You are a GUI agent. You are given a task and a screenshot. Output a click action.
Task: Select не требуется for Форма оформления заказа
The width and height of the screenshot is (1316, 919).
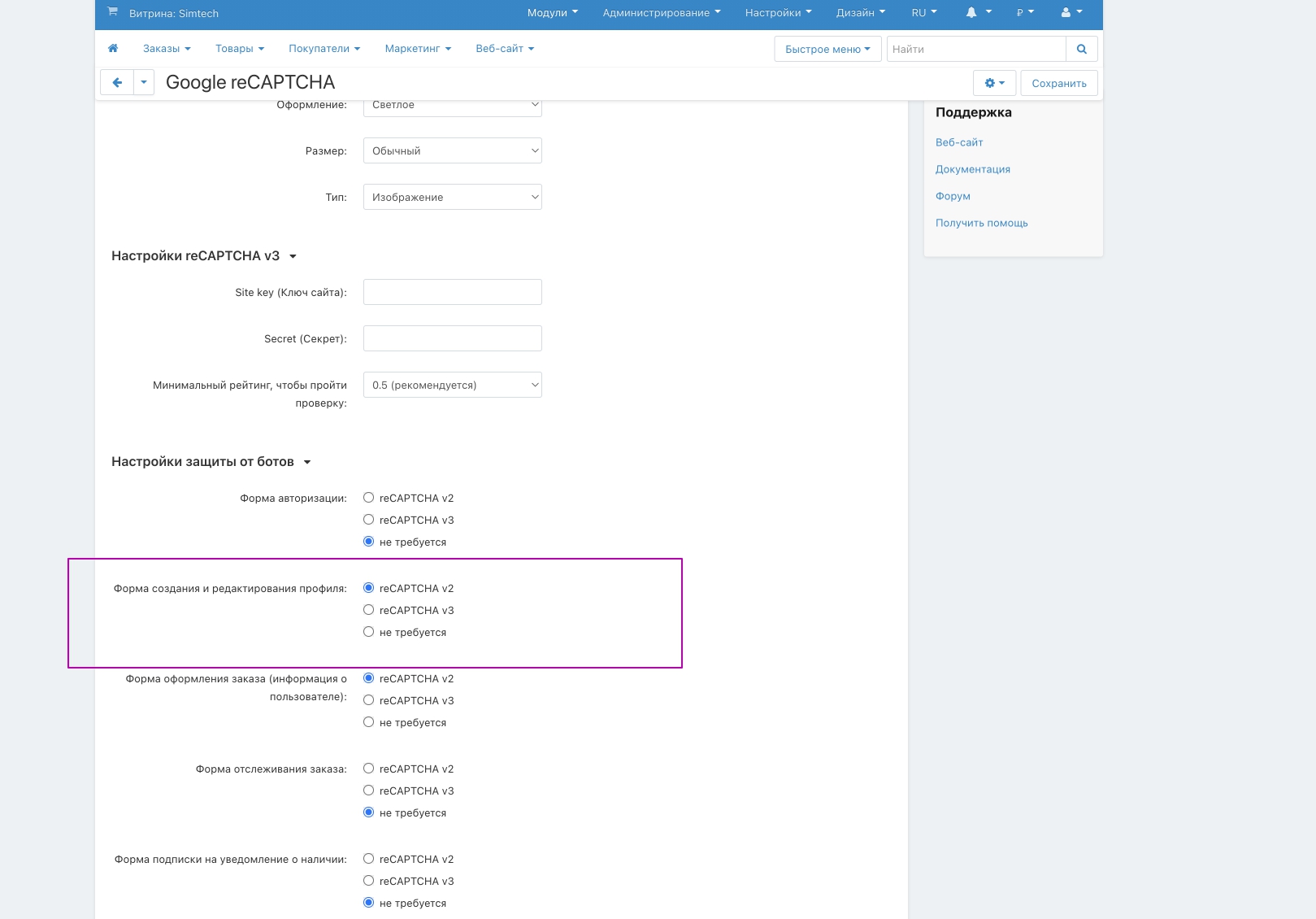(x=369, y=722)
